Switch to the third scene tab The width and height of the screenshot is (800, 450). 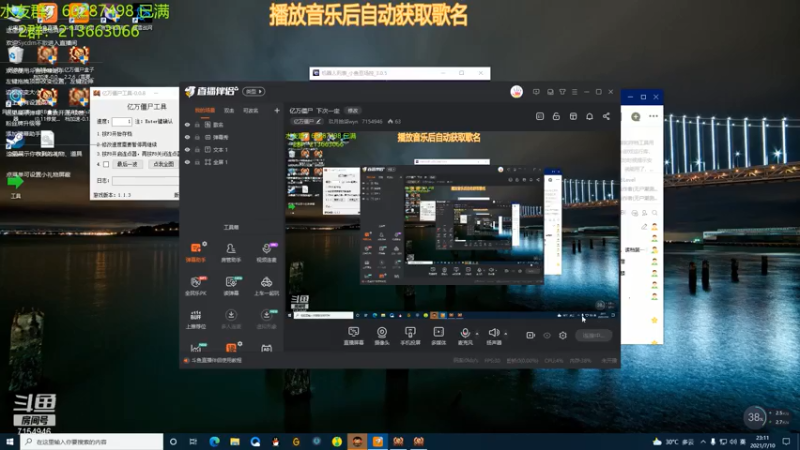251,110
